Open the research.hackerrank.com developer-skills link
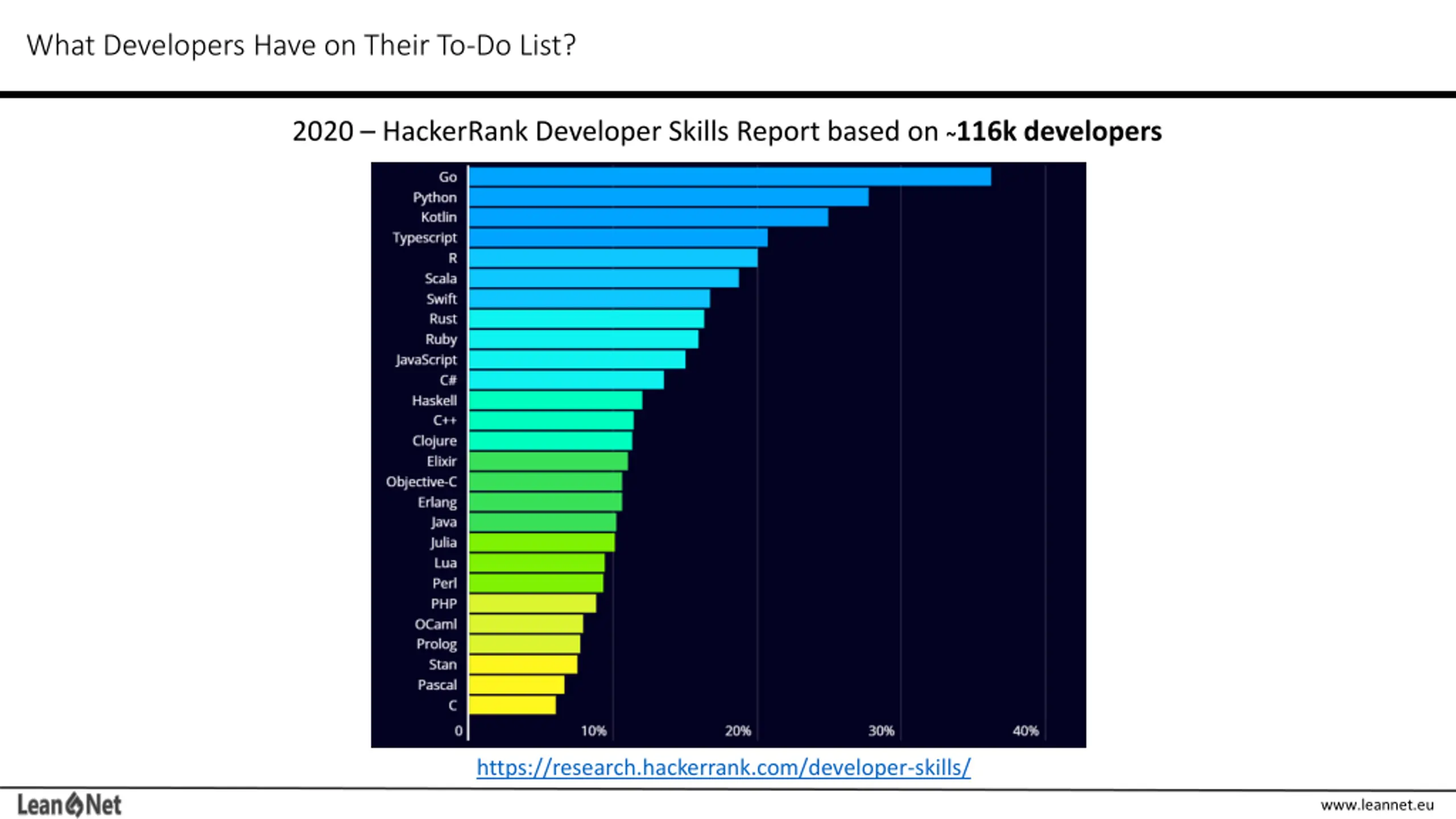1456x819 pixels. tap(723, 768)
